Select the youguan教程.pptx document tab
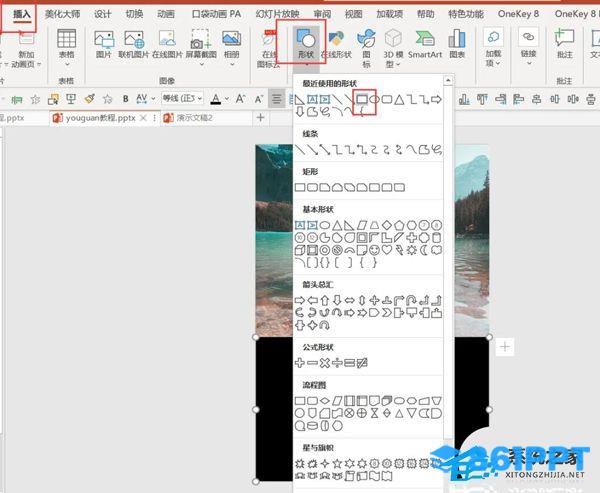The image size is (600, 493). click(100, 118)
